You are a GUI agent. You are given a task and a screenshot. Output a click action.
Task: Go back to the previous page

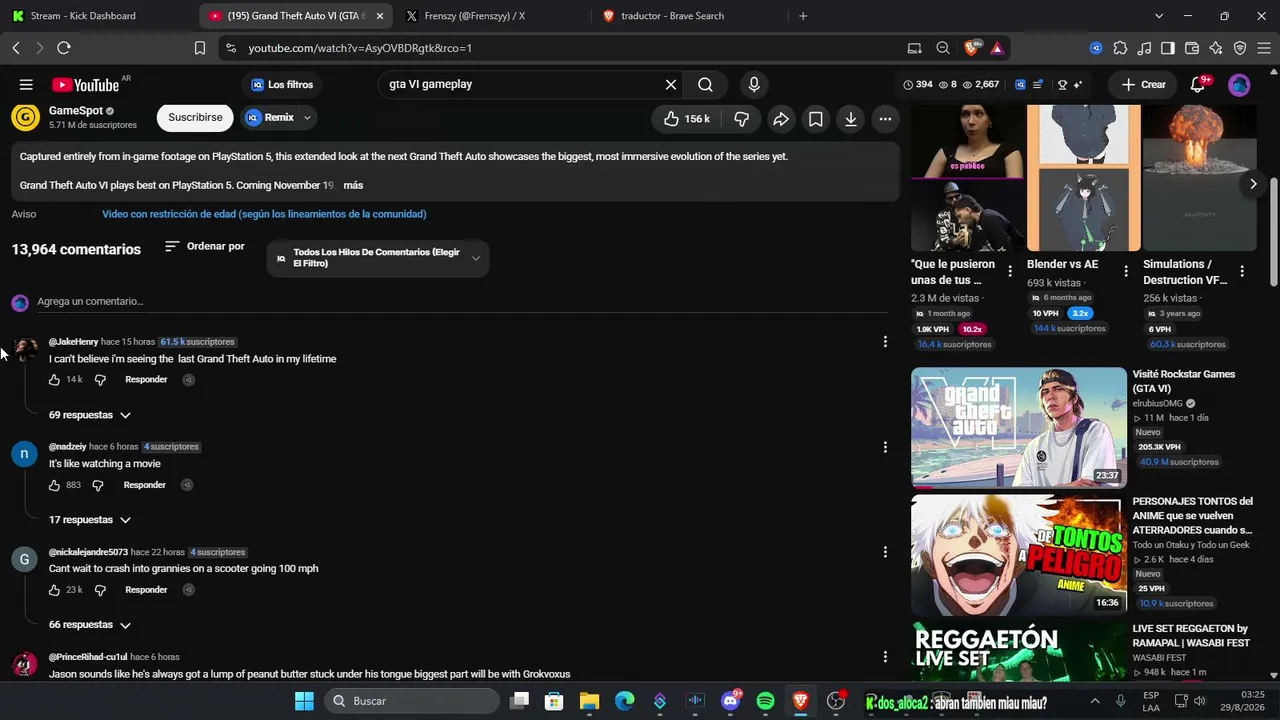(x=16, y=48)
